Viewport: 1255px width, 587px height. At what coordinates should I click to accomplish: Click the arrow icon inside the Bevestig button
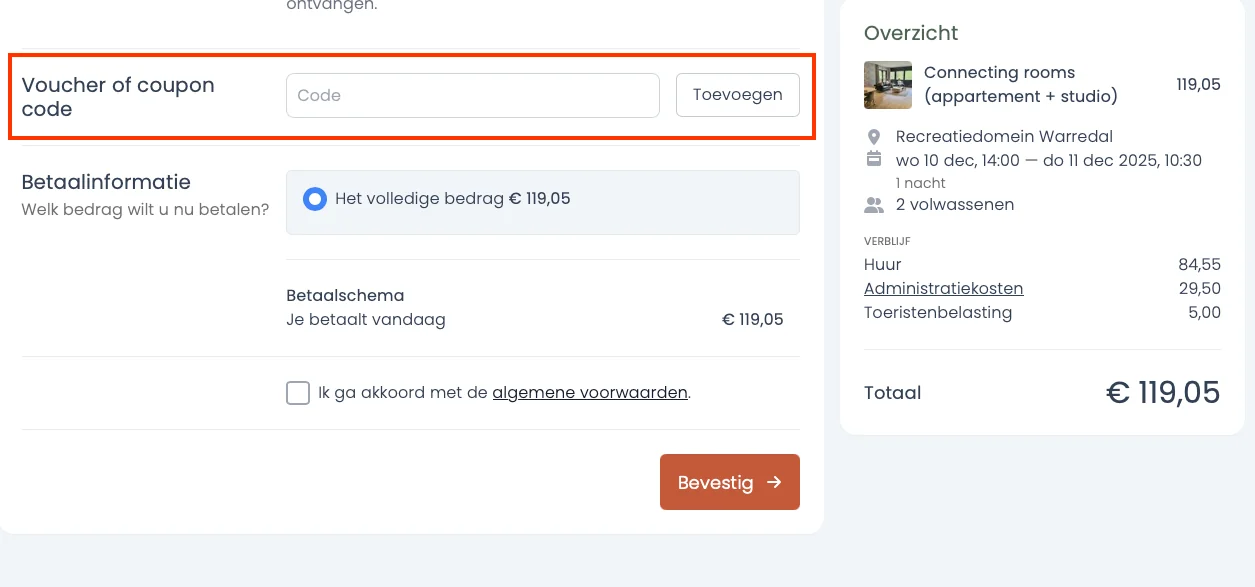pyautogui.click(x=773, y=482)
